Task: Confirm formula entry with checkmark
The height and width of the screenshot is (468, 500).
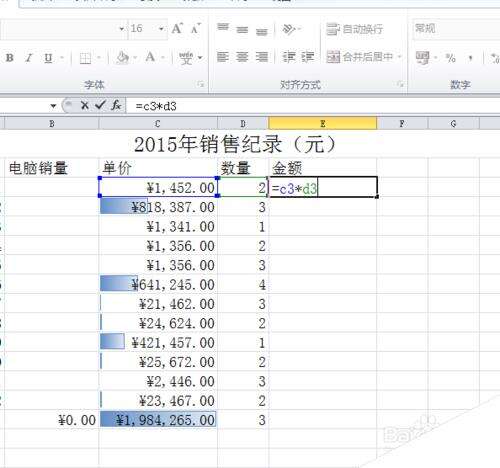Action: 100,105
